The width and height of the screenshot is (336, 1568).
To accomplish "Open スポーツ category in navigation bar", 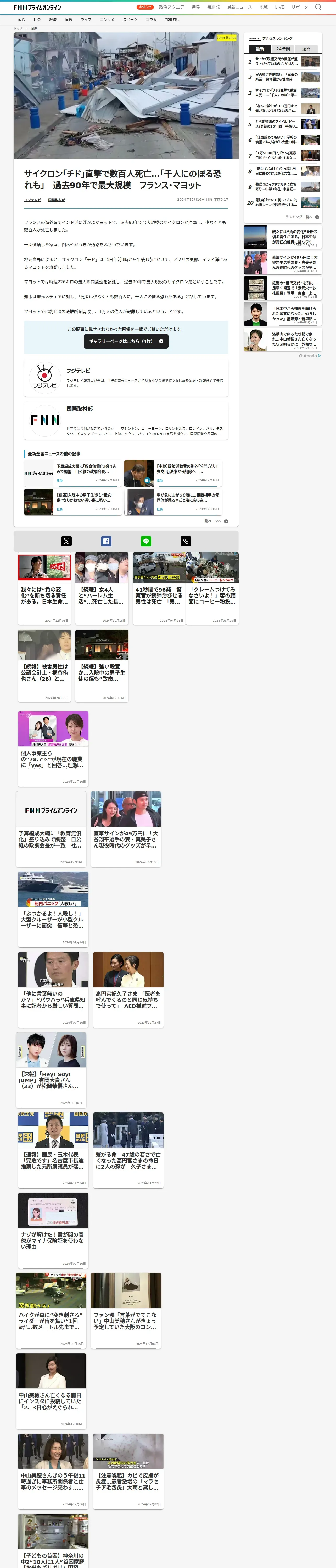I will click(x=130, y=20).
